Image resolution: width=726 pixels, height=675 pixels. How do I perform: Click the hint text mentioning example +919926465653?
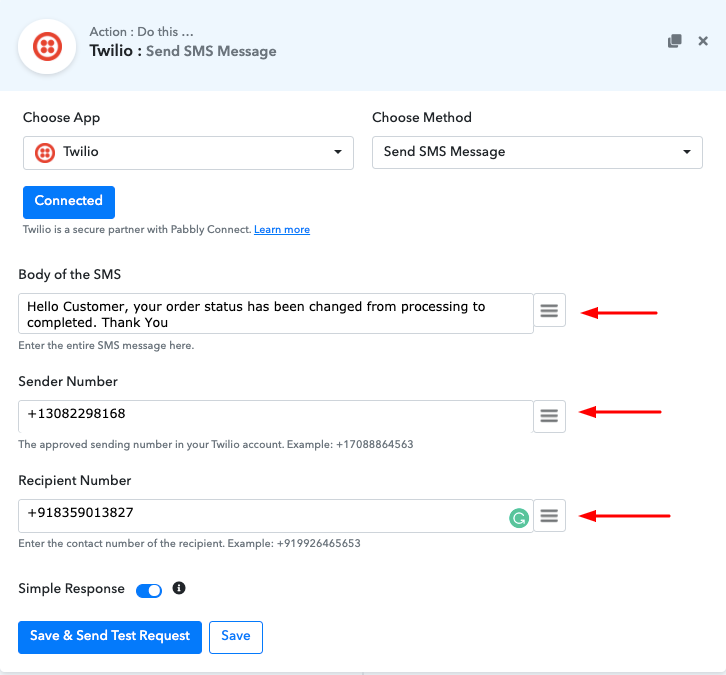coord(189,544)
